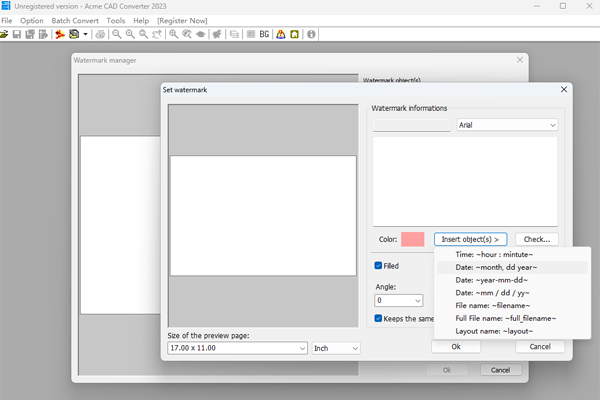The width and height of the screenshot is (600, 400).
Task: Click the red PDF convert toolbar icon
Action: (x=60, y=34)
